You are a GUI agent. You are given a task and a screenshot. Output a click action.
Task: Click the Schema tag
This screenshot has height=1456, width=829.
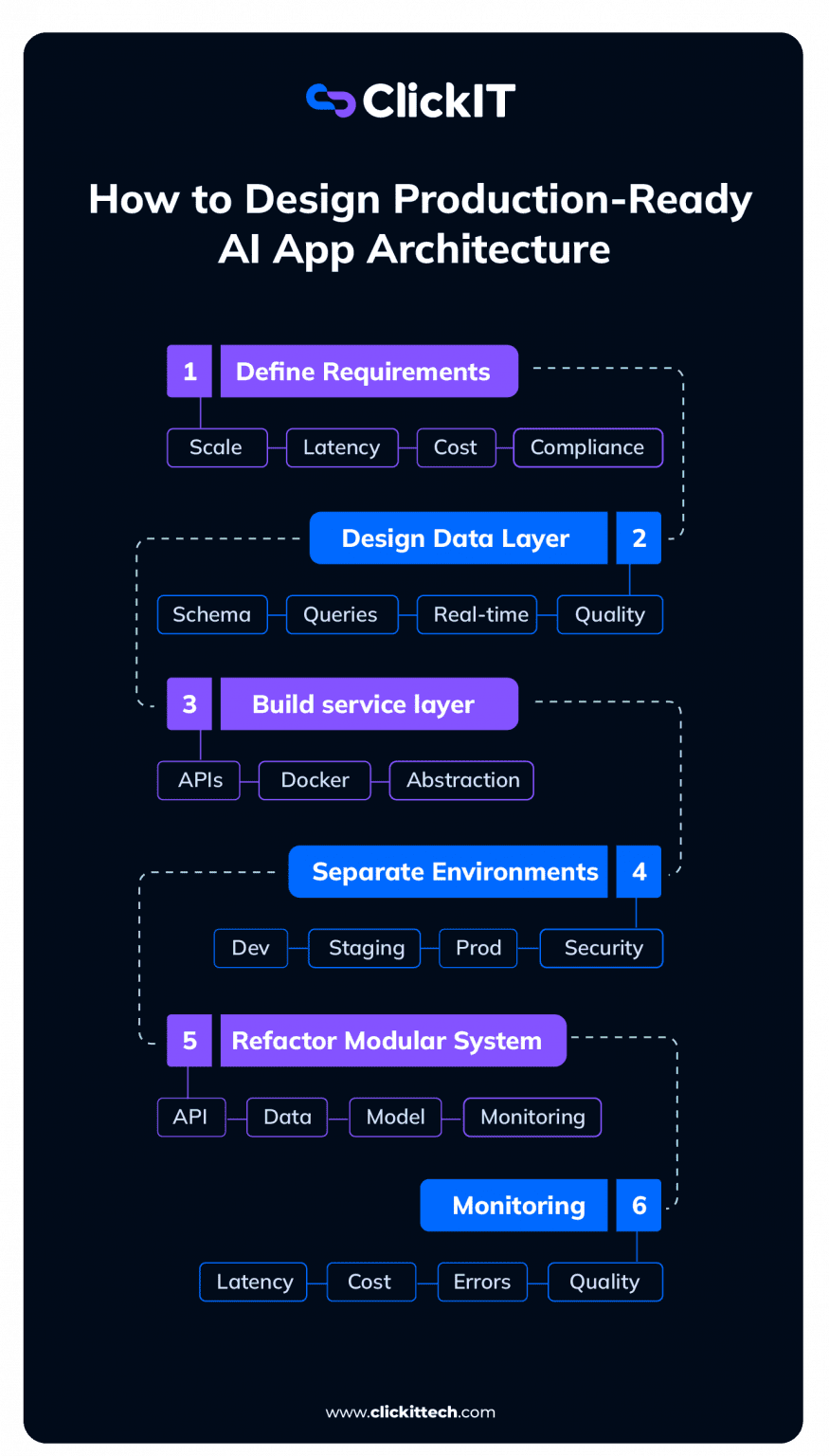pyautogui.click(x=212, y=614)
